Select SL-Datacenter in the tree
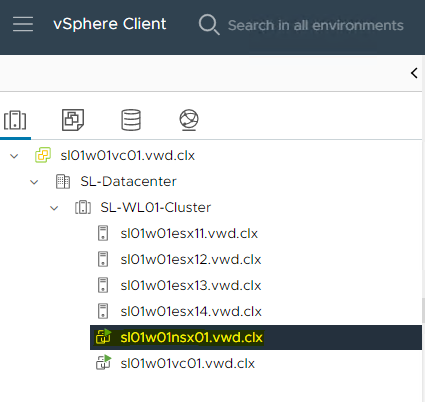Screen dimensions: 425x402 pyautogui.click(x=128, y=182)
